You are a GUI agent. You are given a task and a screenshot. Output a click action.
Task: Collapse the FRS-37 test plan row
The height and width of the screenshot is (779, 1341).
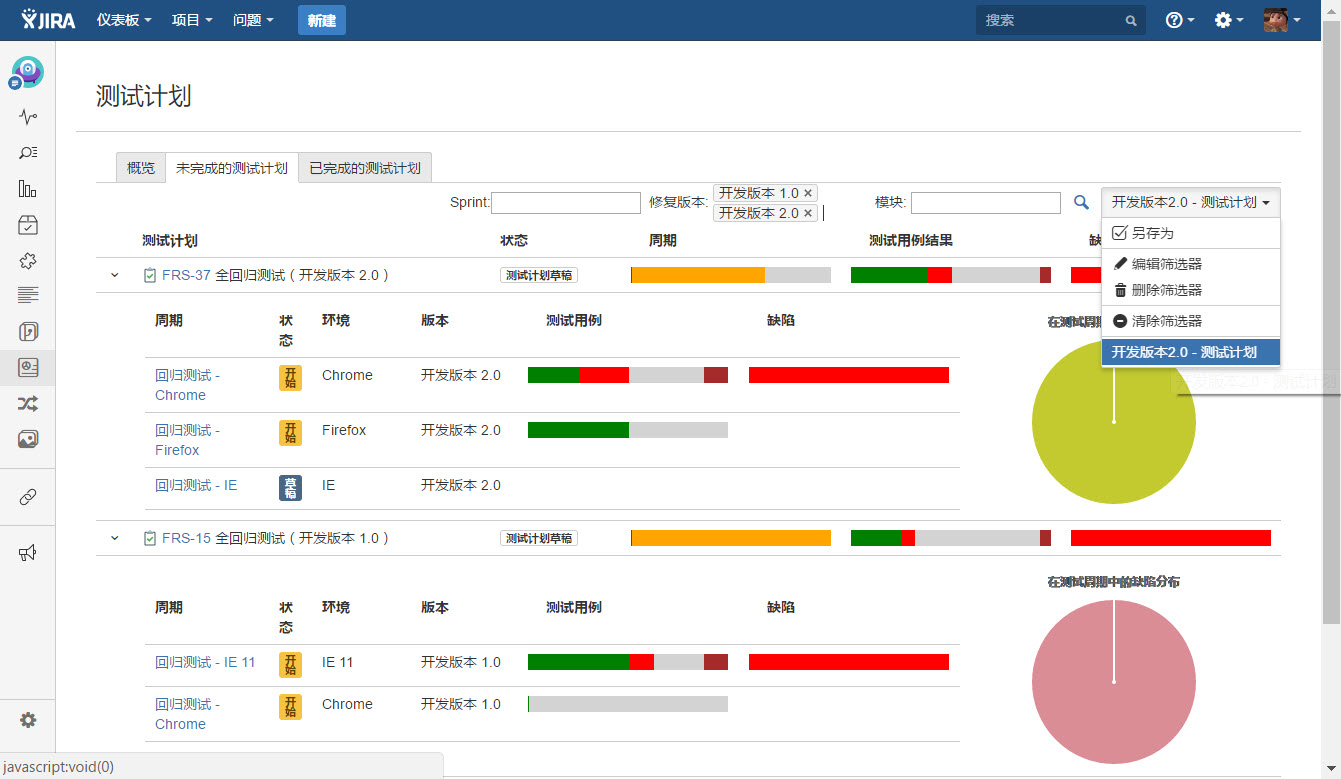115,275
